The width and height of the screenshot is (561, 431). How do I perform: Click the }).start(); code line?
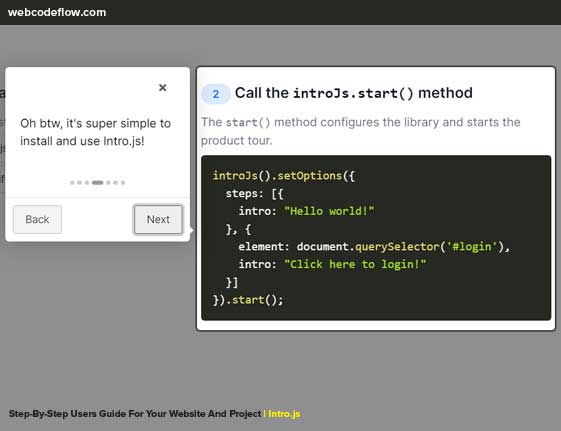pos(248,300)
